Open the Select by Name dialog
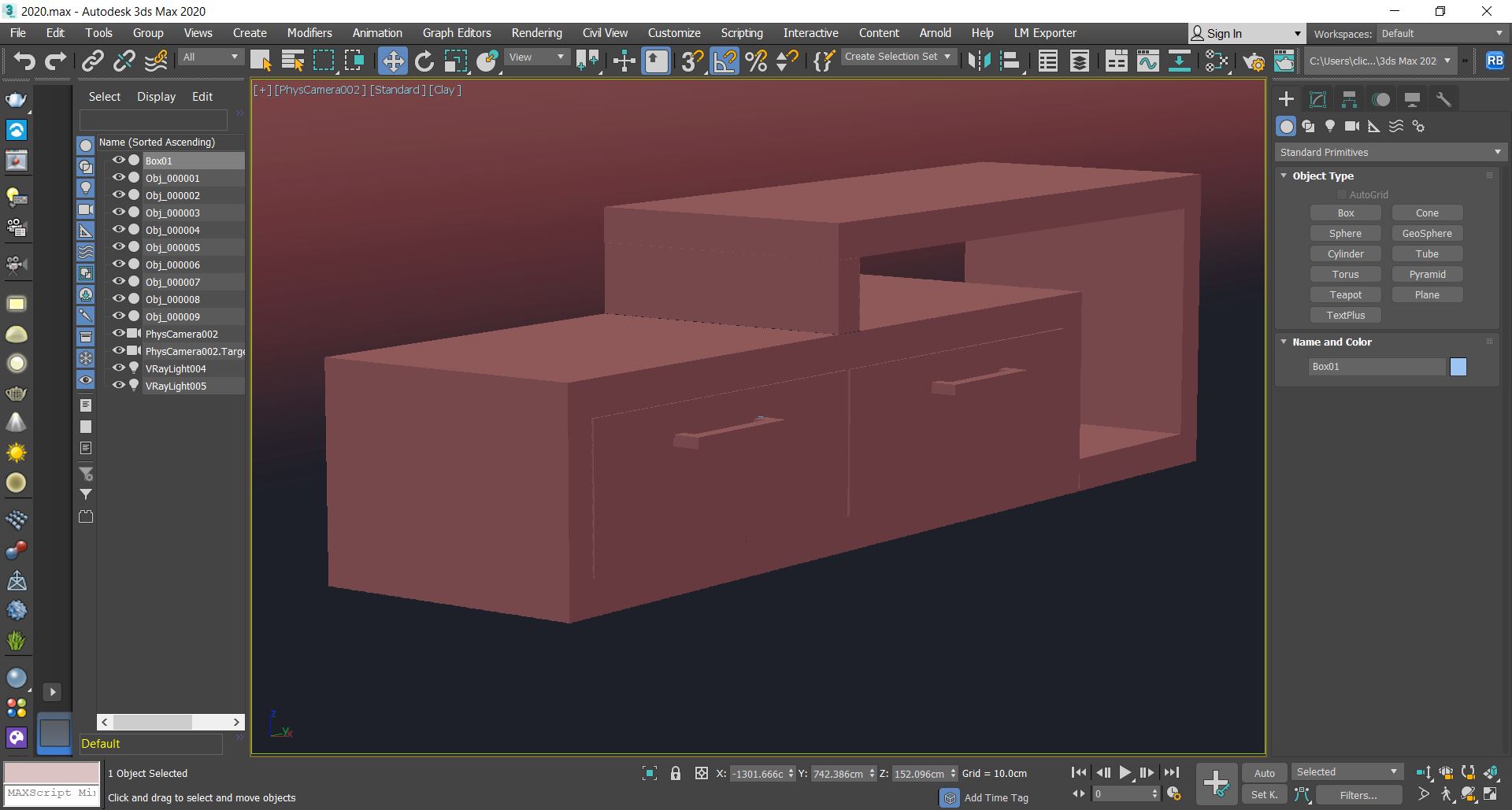This screenshot has height=810, width=1512. pyautogui.click(x=292, y=61)
